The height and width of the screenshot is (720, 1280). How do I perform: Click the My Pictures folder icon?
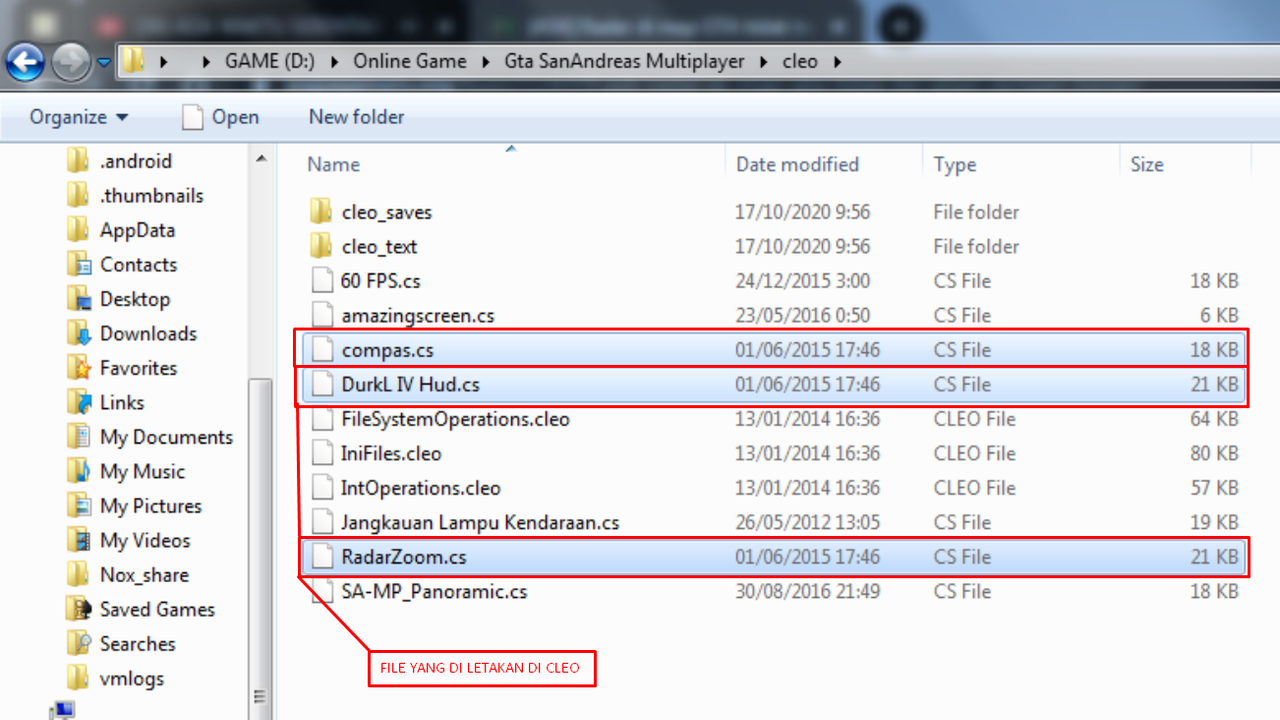coord(79,506)
